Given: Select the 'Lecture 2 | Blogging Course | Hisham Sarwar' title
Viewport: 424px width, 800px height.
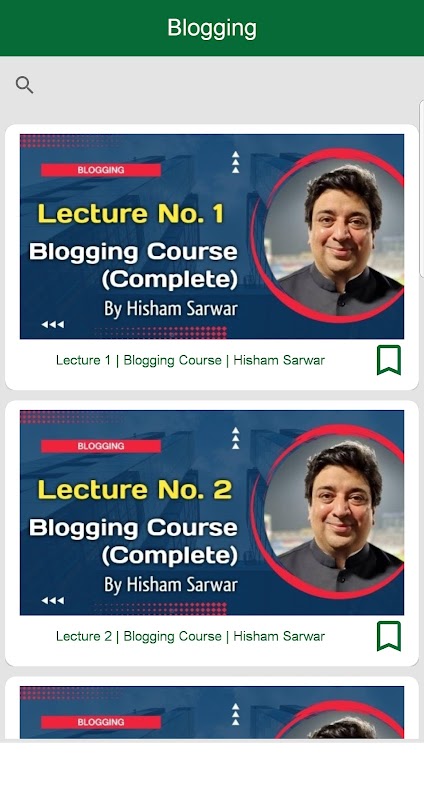Looking at the screenshot, I should point(190,636).
